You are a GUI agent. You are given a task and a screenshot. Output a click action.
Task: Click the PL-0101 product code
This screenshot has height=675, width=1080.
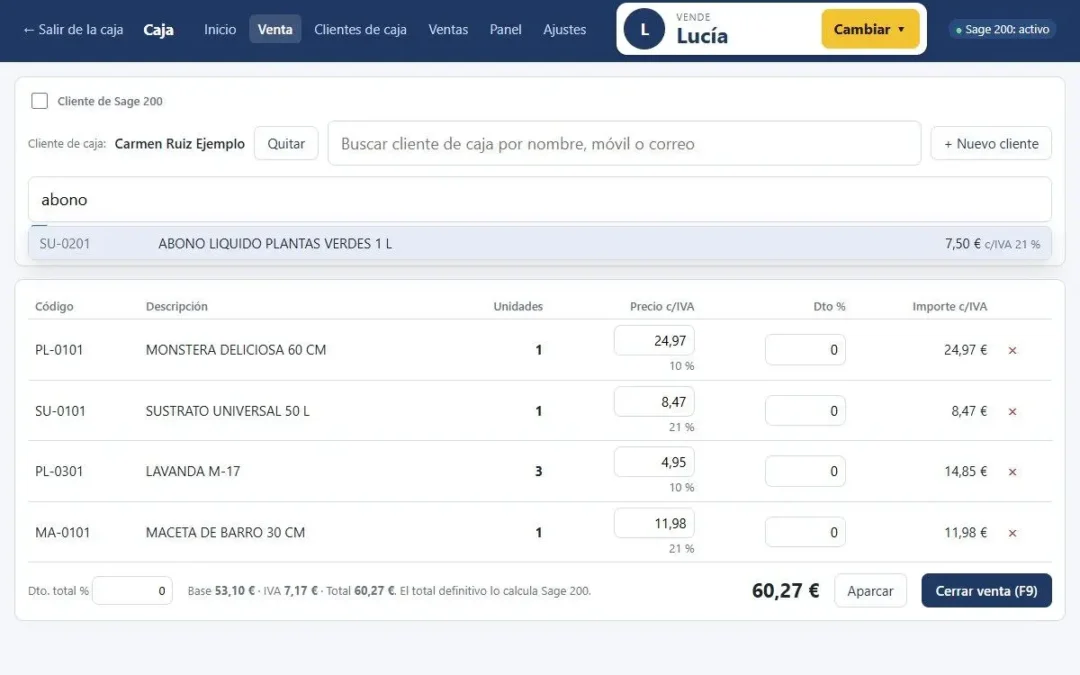[x=59, y=350]
